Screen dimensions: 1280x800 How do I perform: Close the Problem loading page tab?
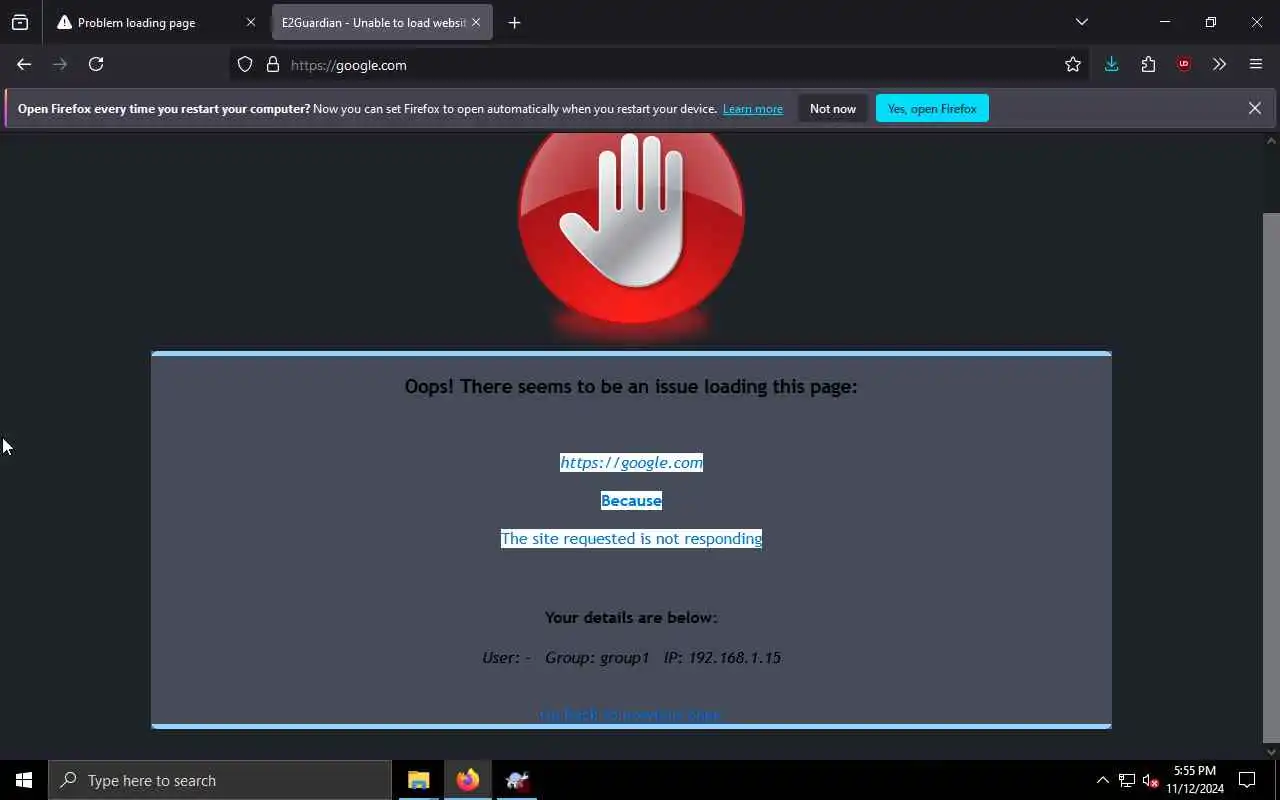click(x=251, y=22)
